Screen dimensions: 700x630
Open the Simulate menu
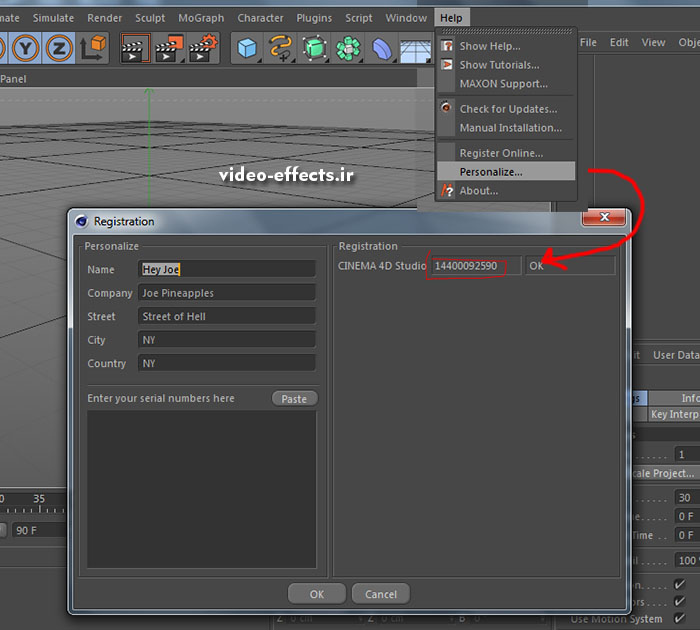coord(53,18)
